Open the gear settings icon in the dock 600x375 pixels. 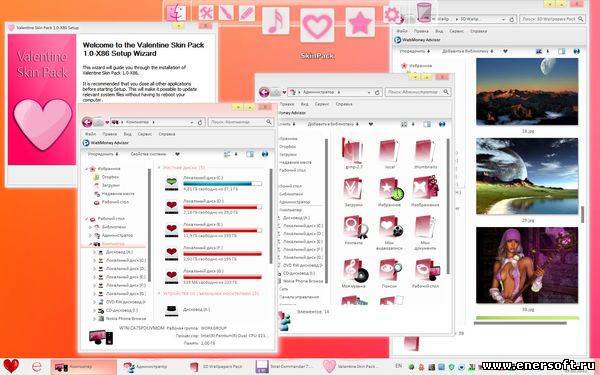pos(392,14)
